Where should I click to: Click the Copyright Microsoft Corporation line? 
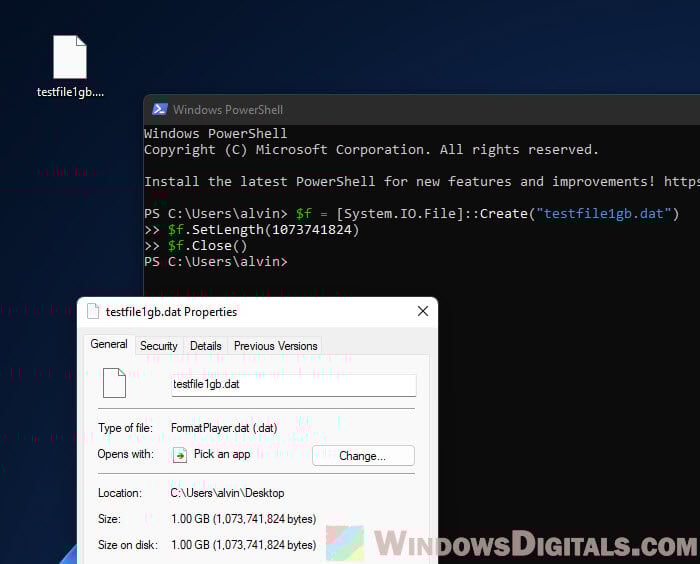click(x=371, y=150)
